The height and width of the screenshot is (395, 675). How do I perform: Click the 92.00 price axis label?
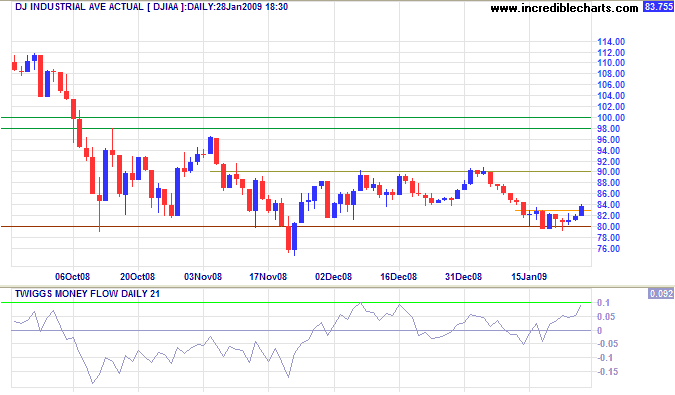pos(609,162)
